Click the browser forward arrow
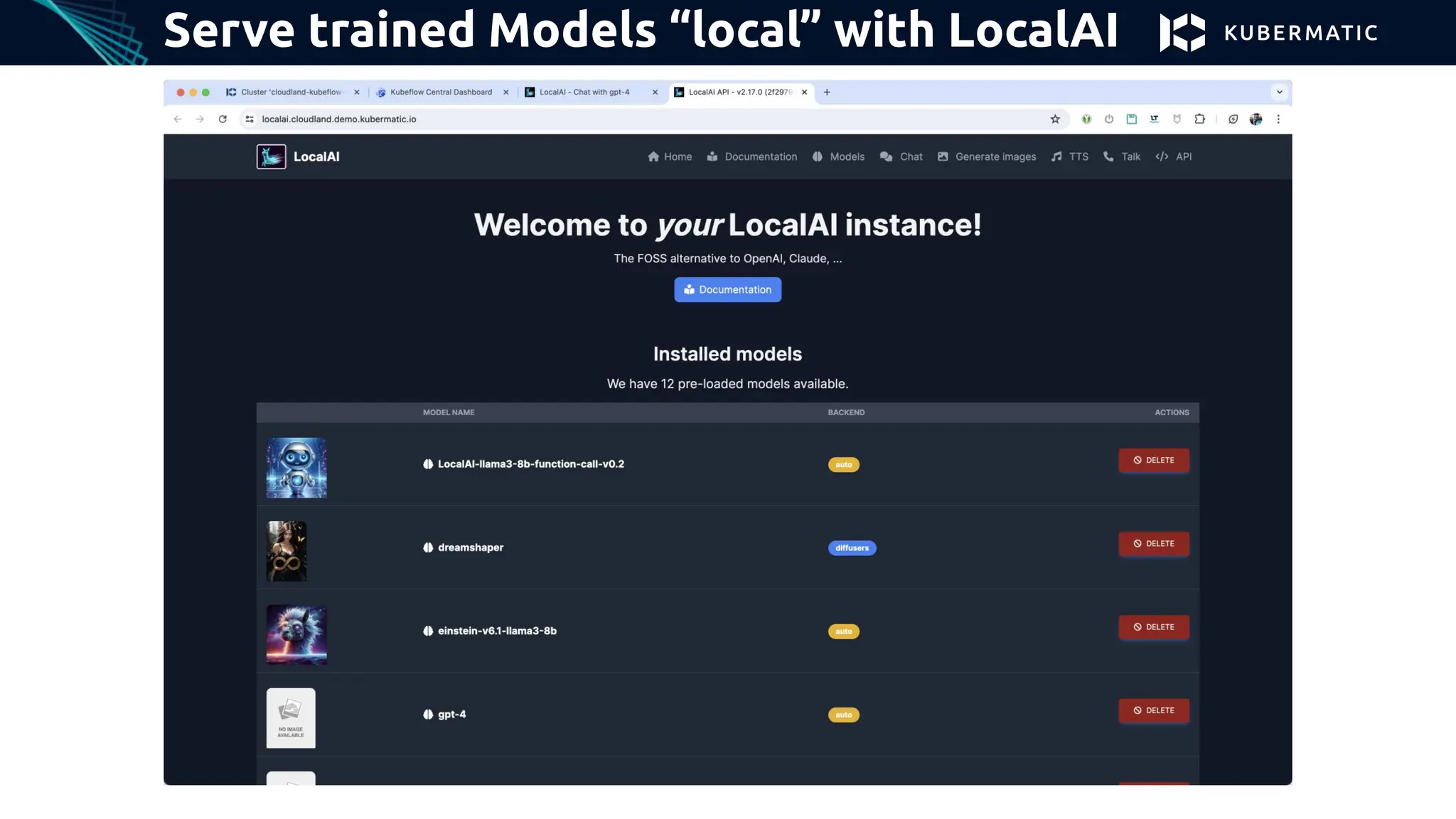 (x=200, y=119)
